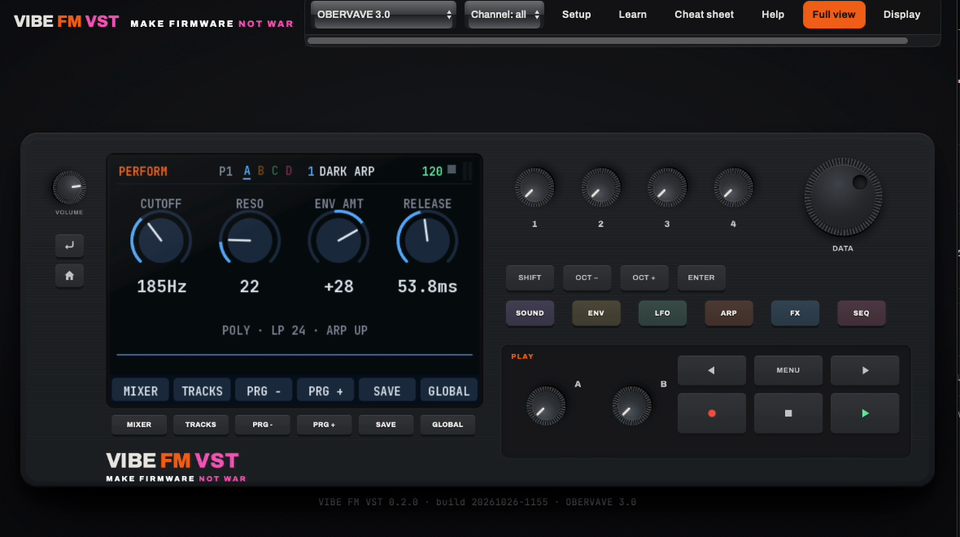Click the hardware SAVE button below screen

(386, 424)
